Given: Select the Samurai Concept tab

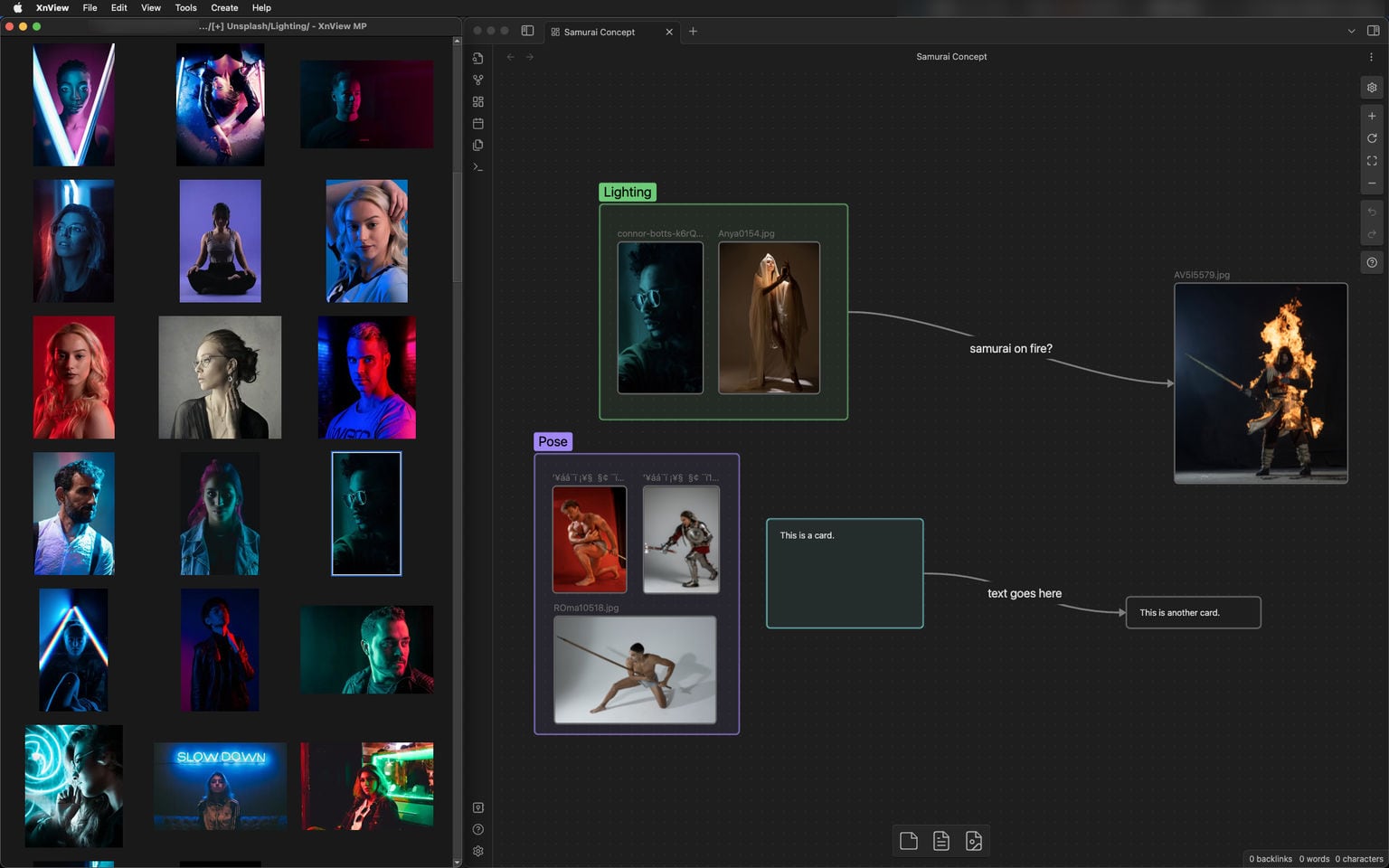Looking at the screenshot, I should point(599,32).
